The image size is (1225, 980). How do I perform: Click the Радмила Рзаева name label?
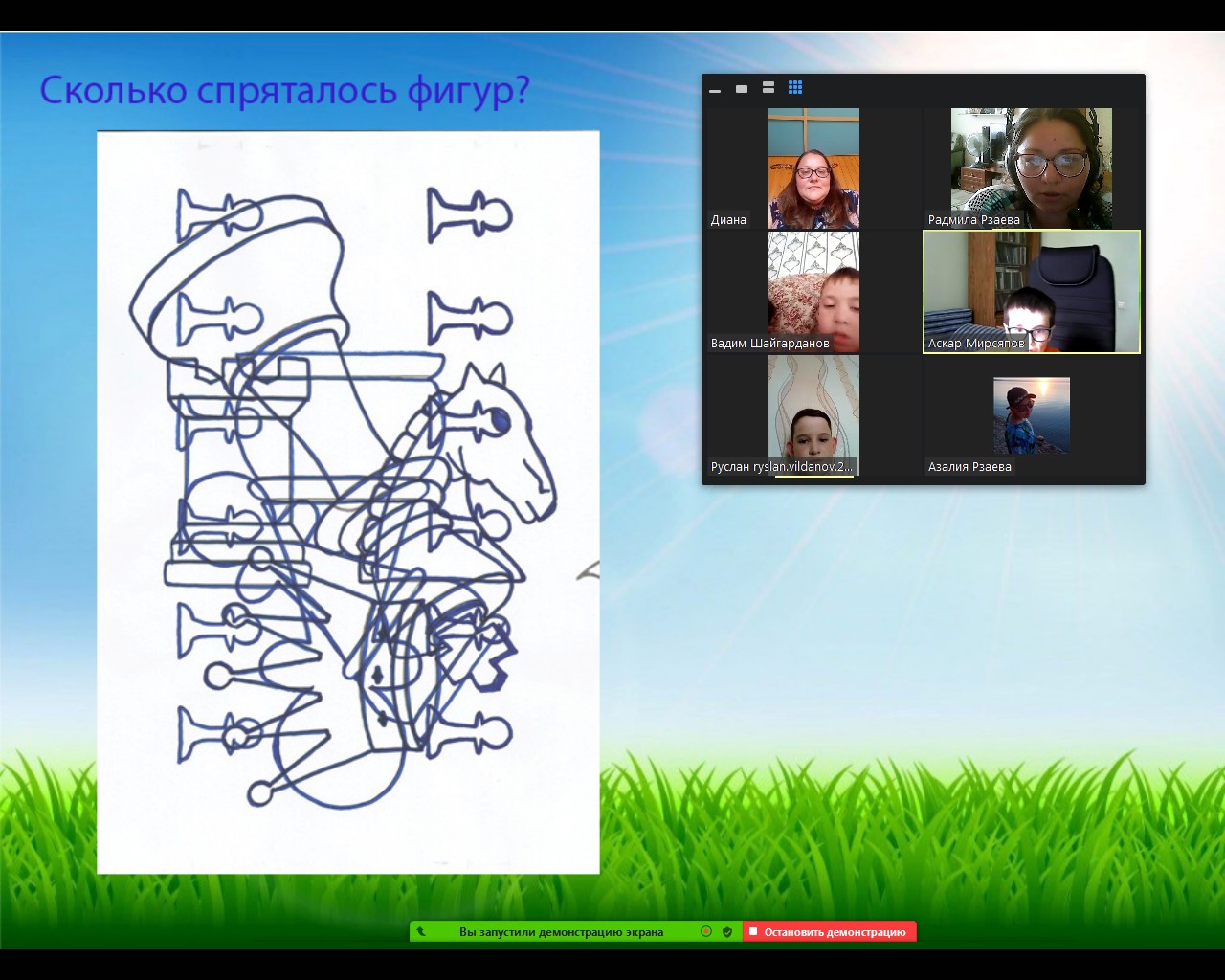pos(973,220)
